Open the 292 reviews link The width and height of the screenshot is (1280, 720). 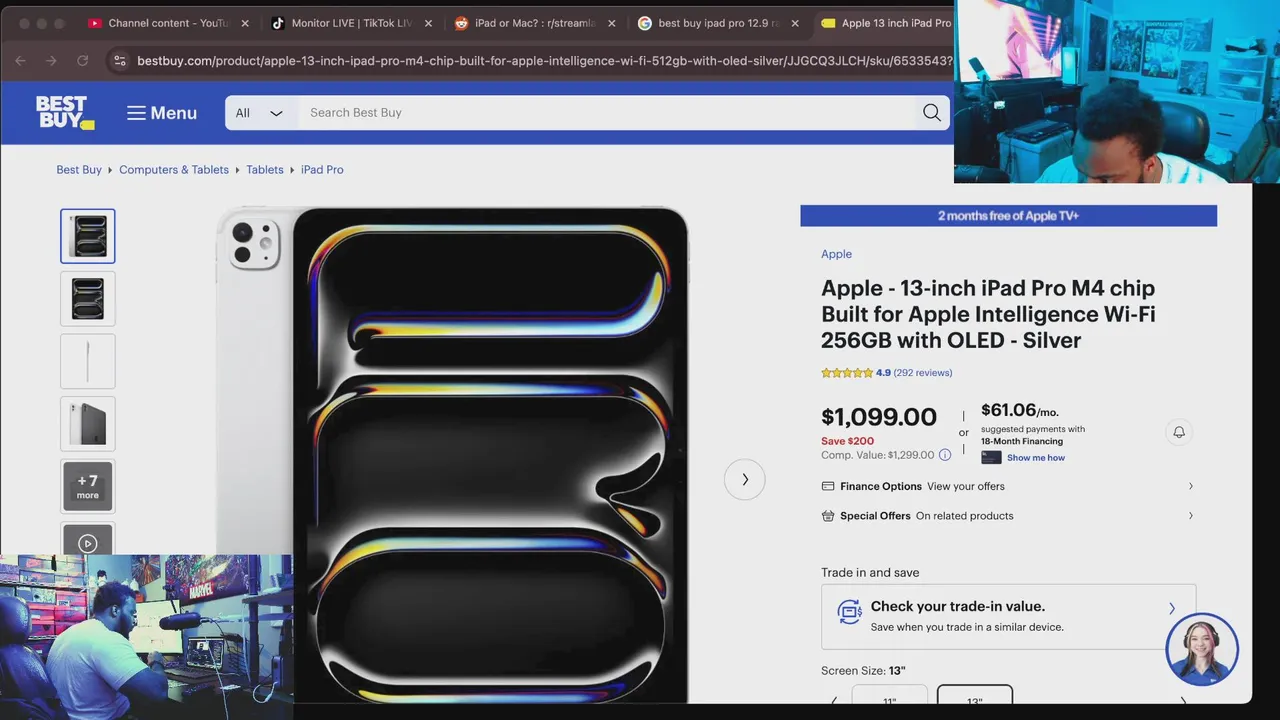pos(923,373)
